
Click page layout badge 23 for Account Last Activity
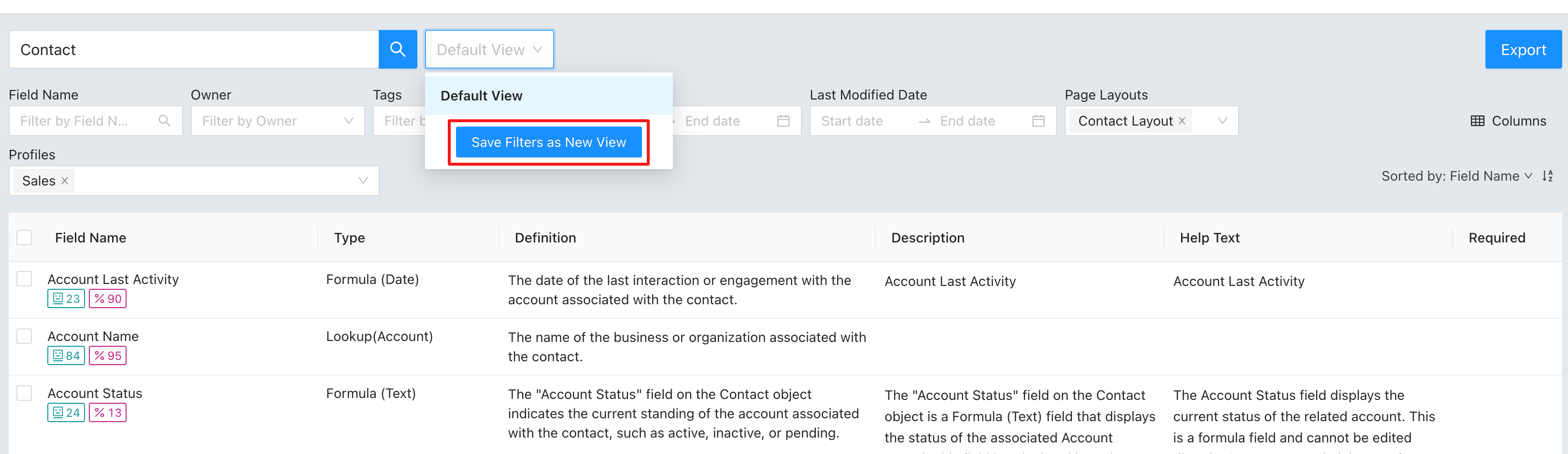pos(66,298)
